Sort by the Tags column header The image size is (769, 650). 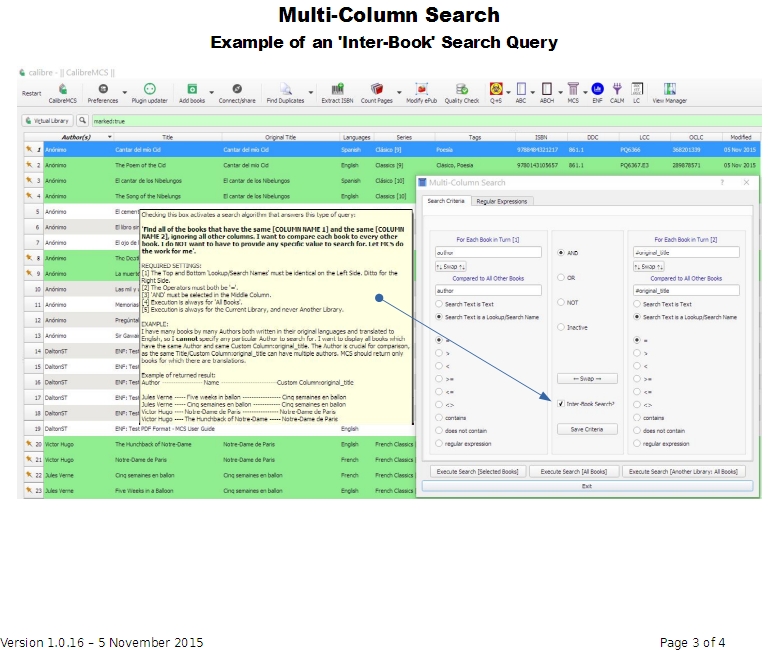475,137
